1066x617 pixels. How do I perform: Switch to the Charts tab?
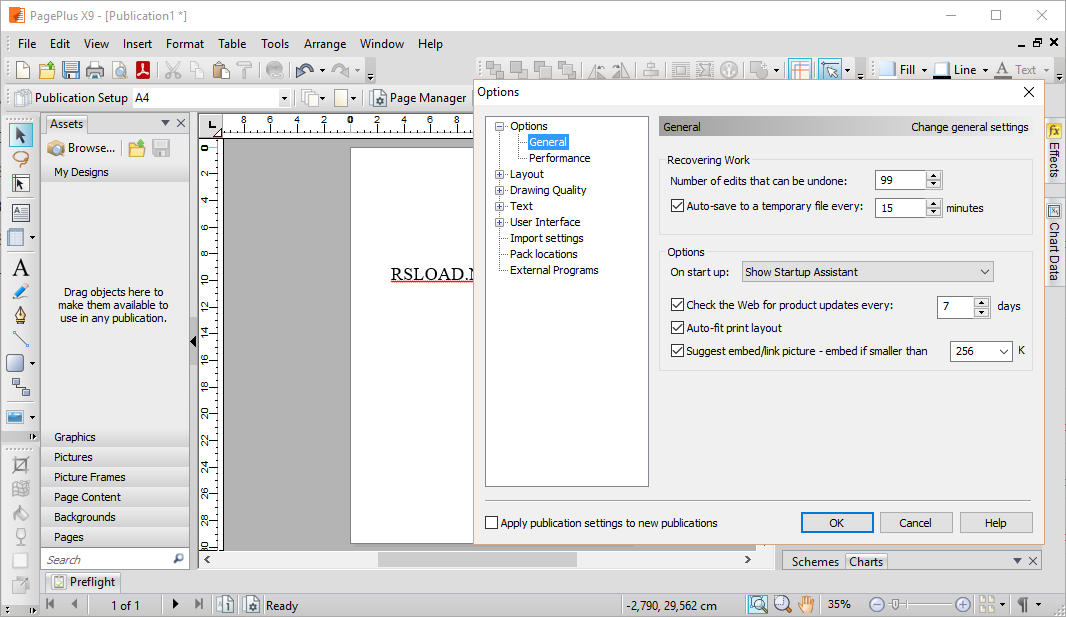pos(866,561)
